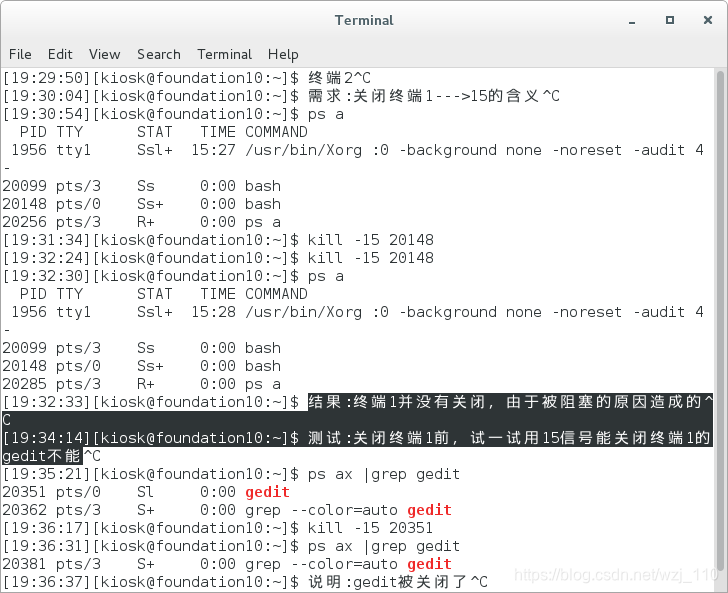This screenshot has width=728, height=593.
Task: Click the 'ps a' command at 19:32:30
Action: [325, 276]
